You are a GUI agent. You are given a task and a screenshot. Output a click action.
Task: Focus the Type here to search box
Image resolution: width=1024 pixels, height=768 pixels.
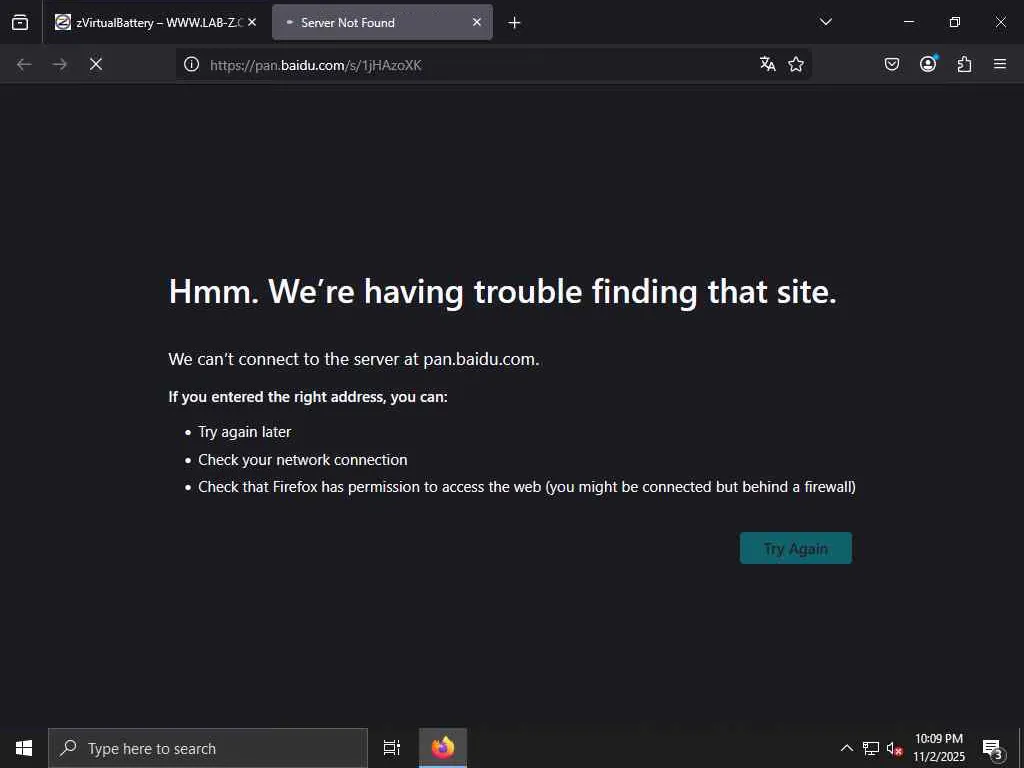[208, 748]
